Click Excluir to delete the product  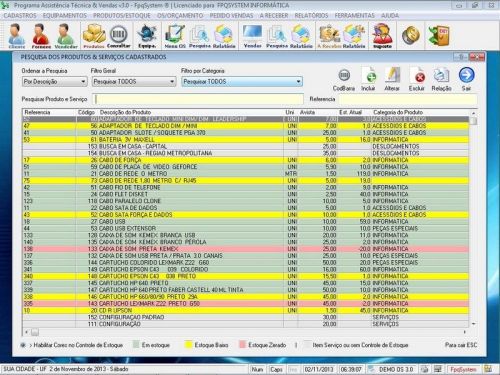coord(417,79)
